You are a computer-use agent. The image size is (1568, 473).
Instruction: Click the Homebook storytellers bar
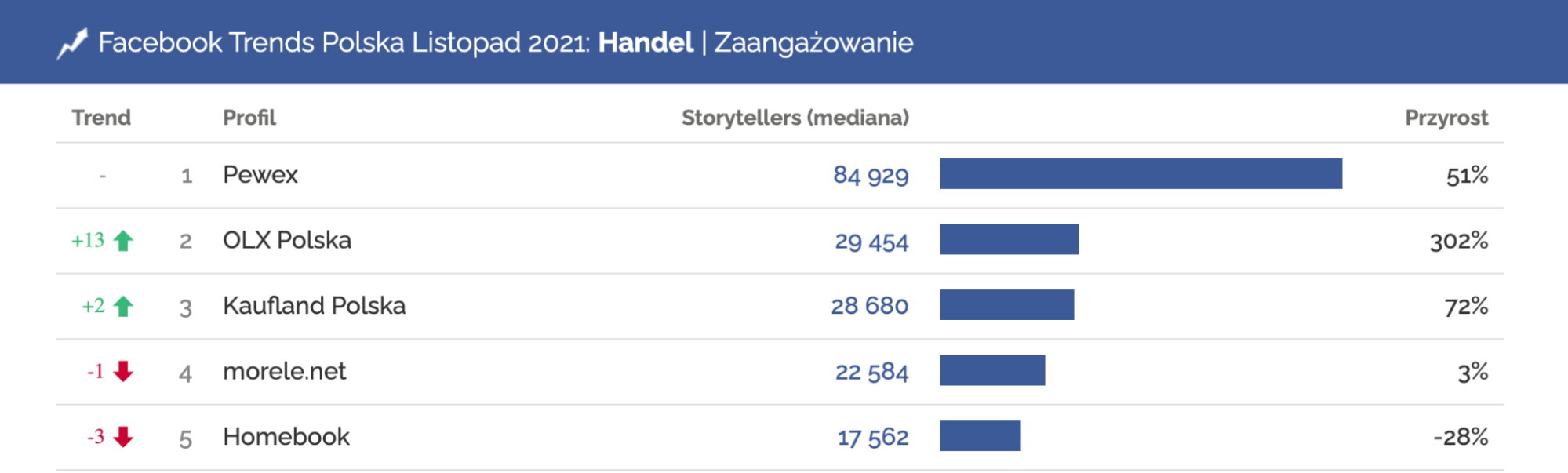[980, 436]
